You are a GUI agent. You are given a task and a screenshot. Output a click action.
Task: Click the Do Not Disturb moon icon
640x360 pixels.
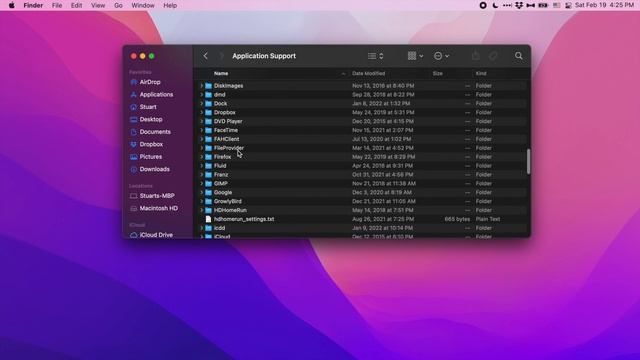coord(495,5)
